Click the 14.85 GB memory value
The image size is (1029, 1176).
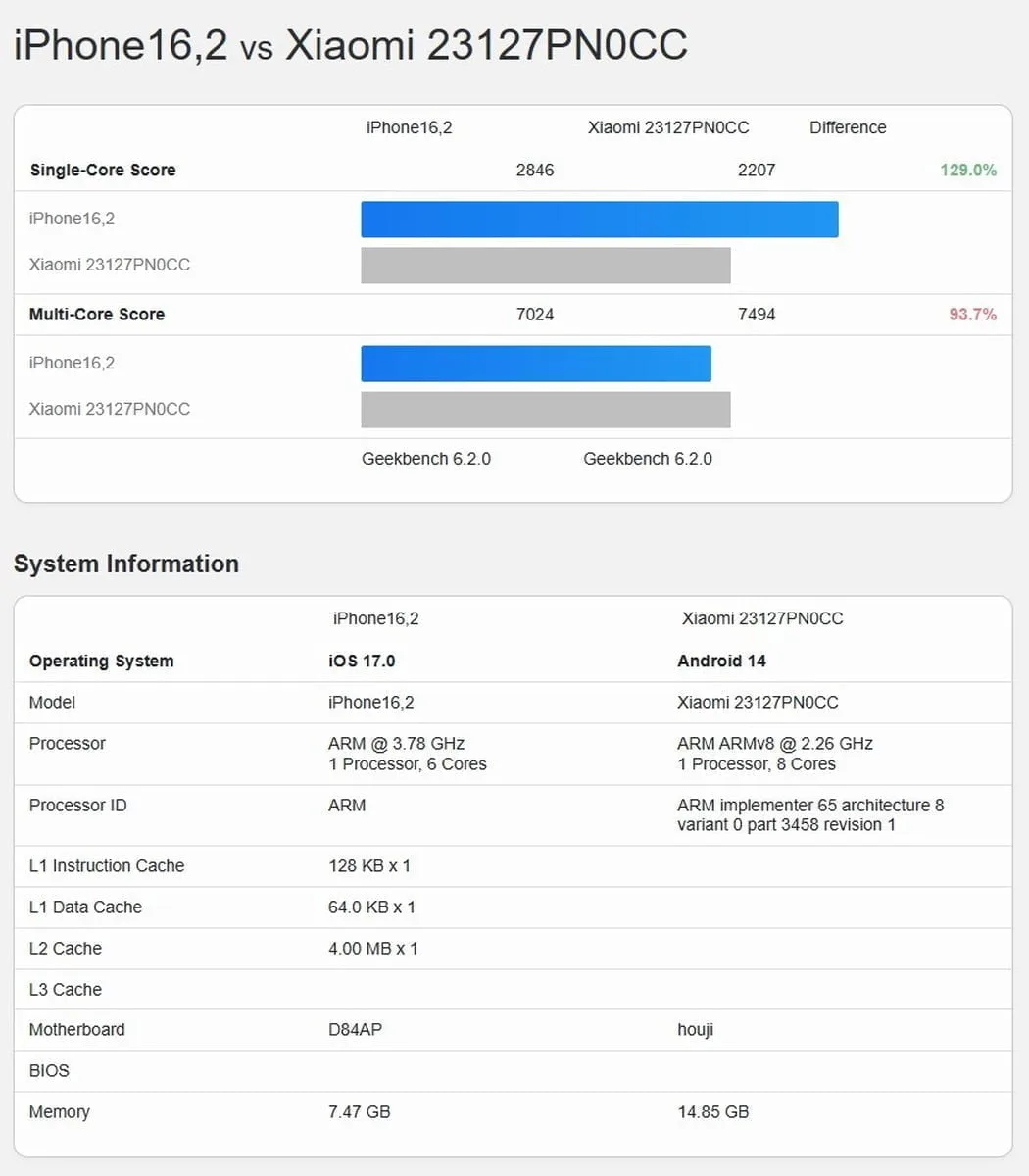(x=712, y=1112)
